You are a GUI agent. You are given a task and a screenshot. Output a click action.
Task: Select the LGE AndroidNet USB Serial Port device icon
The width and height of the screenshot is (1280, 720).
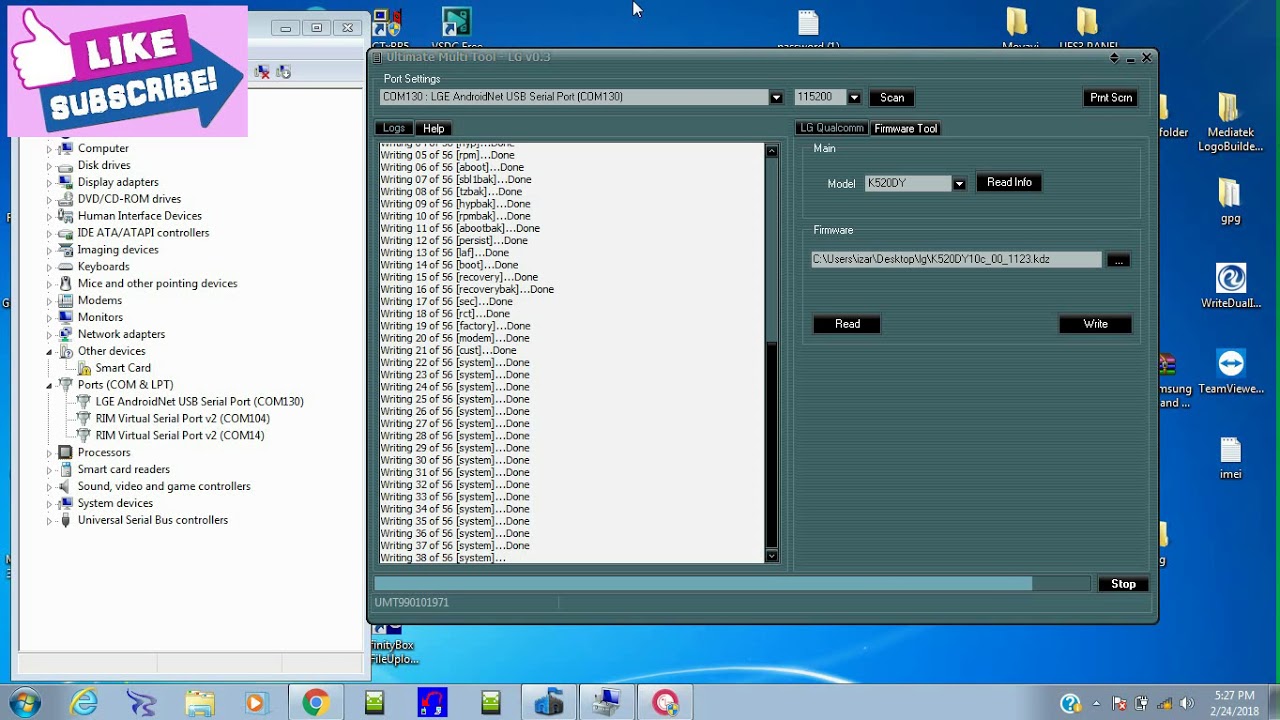pos(84,402)
